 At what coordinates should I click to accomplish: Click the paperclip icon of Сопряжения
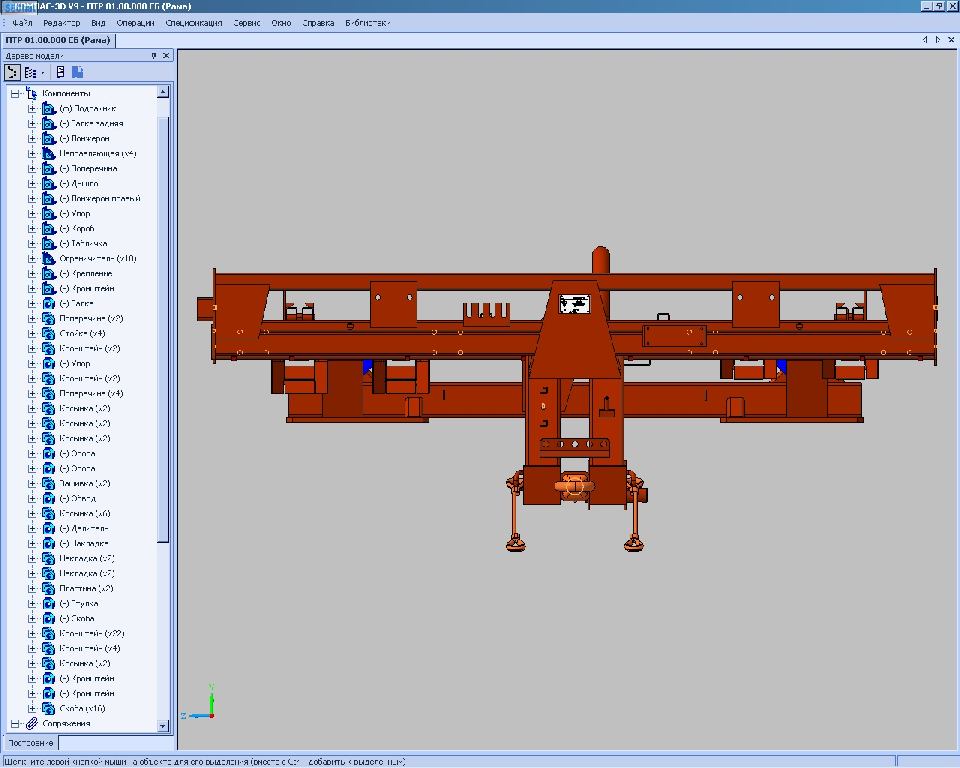[x=31, y=723]
